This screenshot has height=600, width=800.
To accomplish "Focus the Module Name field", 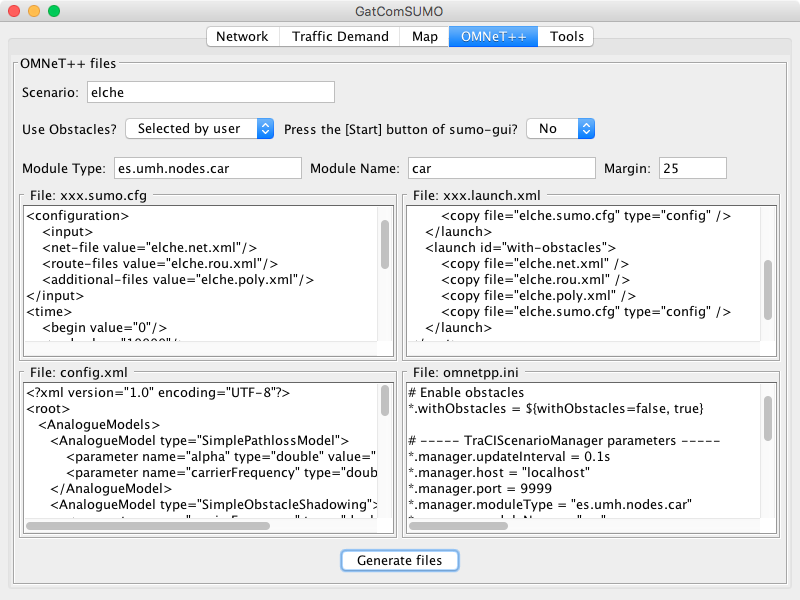I will 500,168.
